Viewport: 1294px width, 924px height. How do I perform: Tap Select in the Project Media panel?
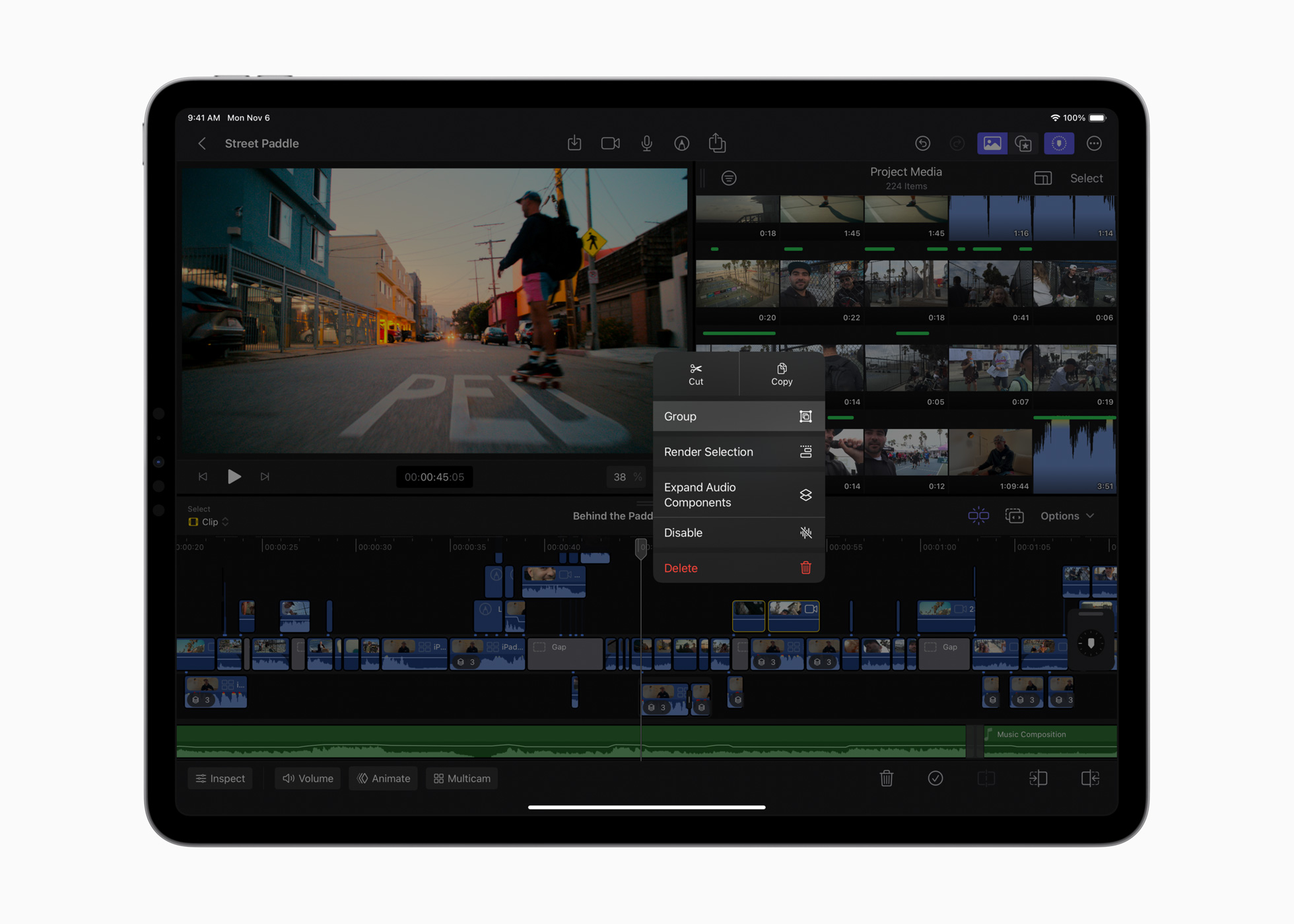(1087, 178)
